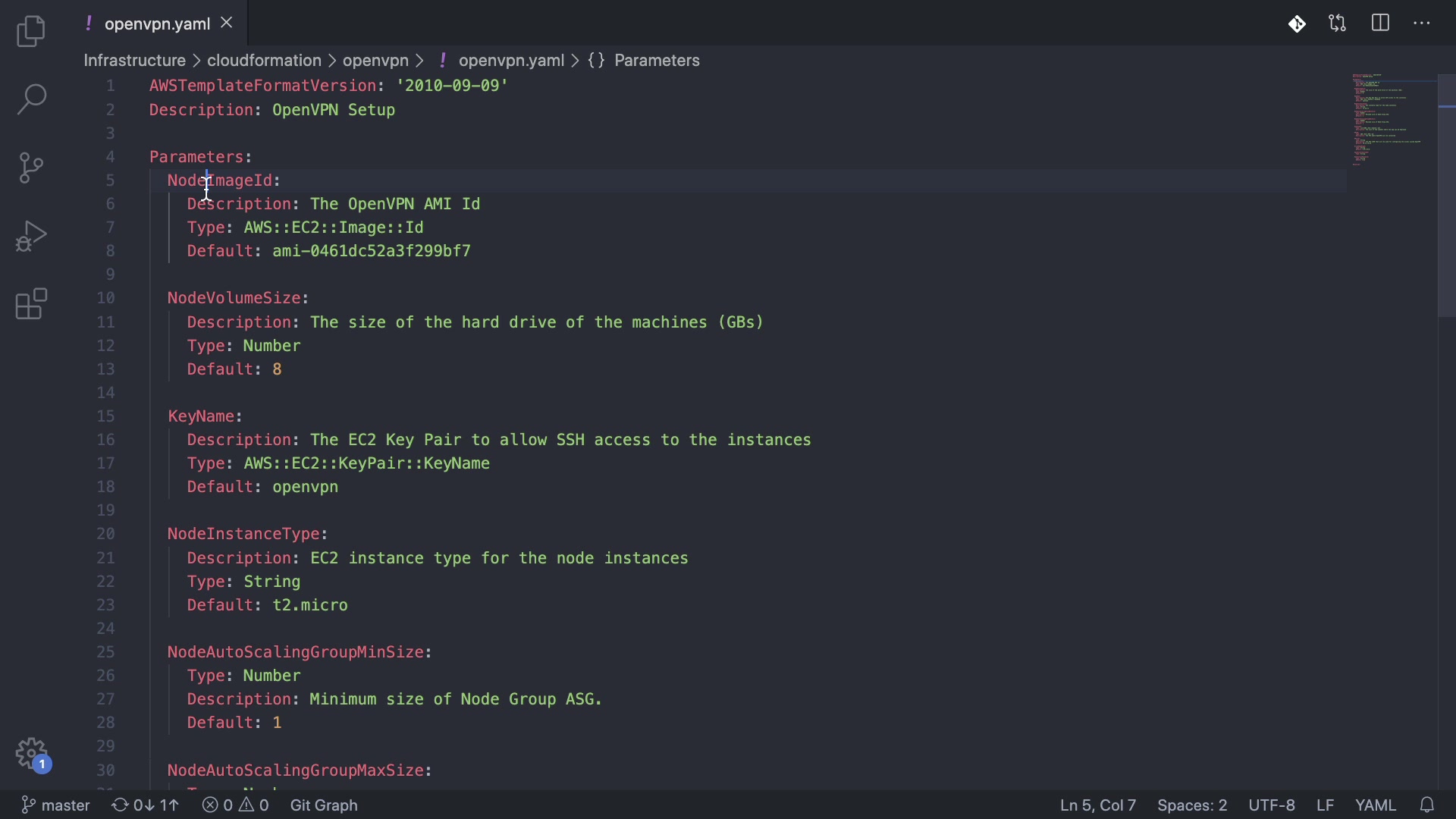Switch branch using master indicator
The width and height of the screenshot is (1456, 819).
[x=56, y=805]
